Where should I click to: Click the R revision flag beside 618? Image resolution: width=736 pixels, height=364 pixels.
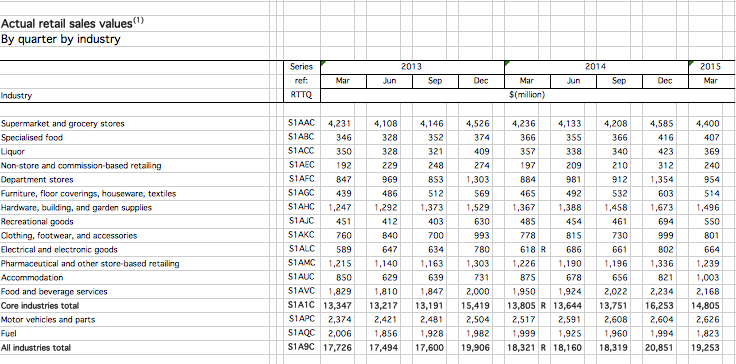click(x=543, y=249)
